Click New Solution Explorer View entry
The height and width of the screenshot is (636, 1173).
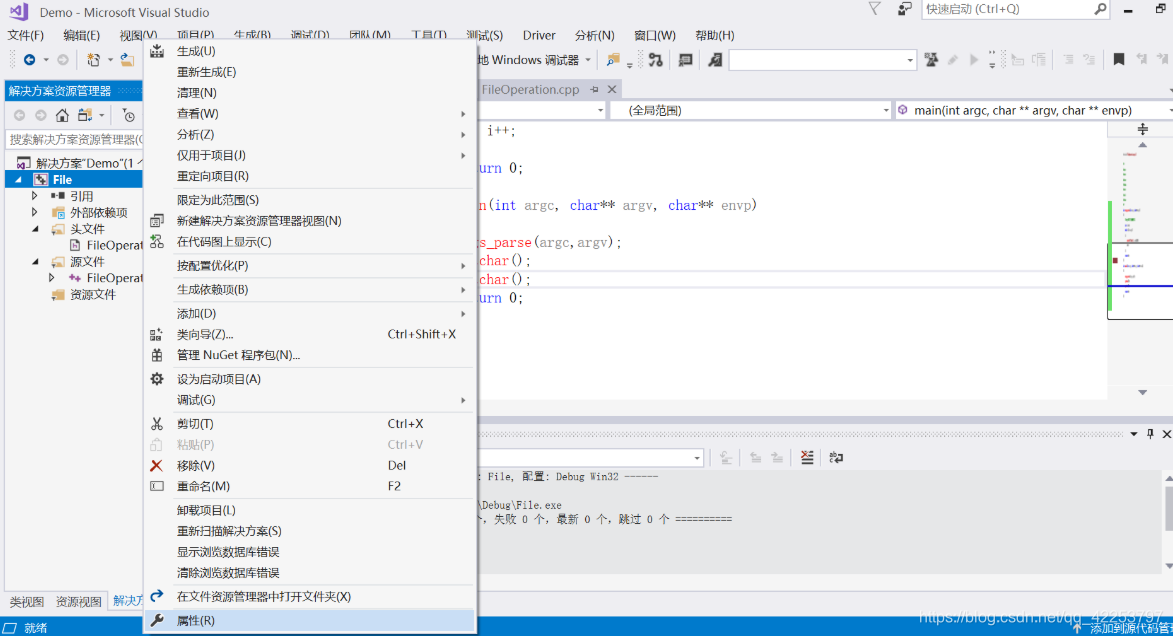310,221
